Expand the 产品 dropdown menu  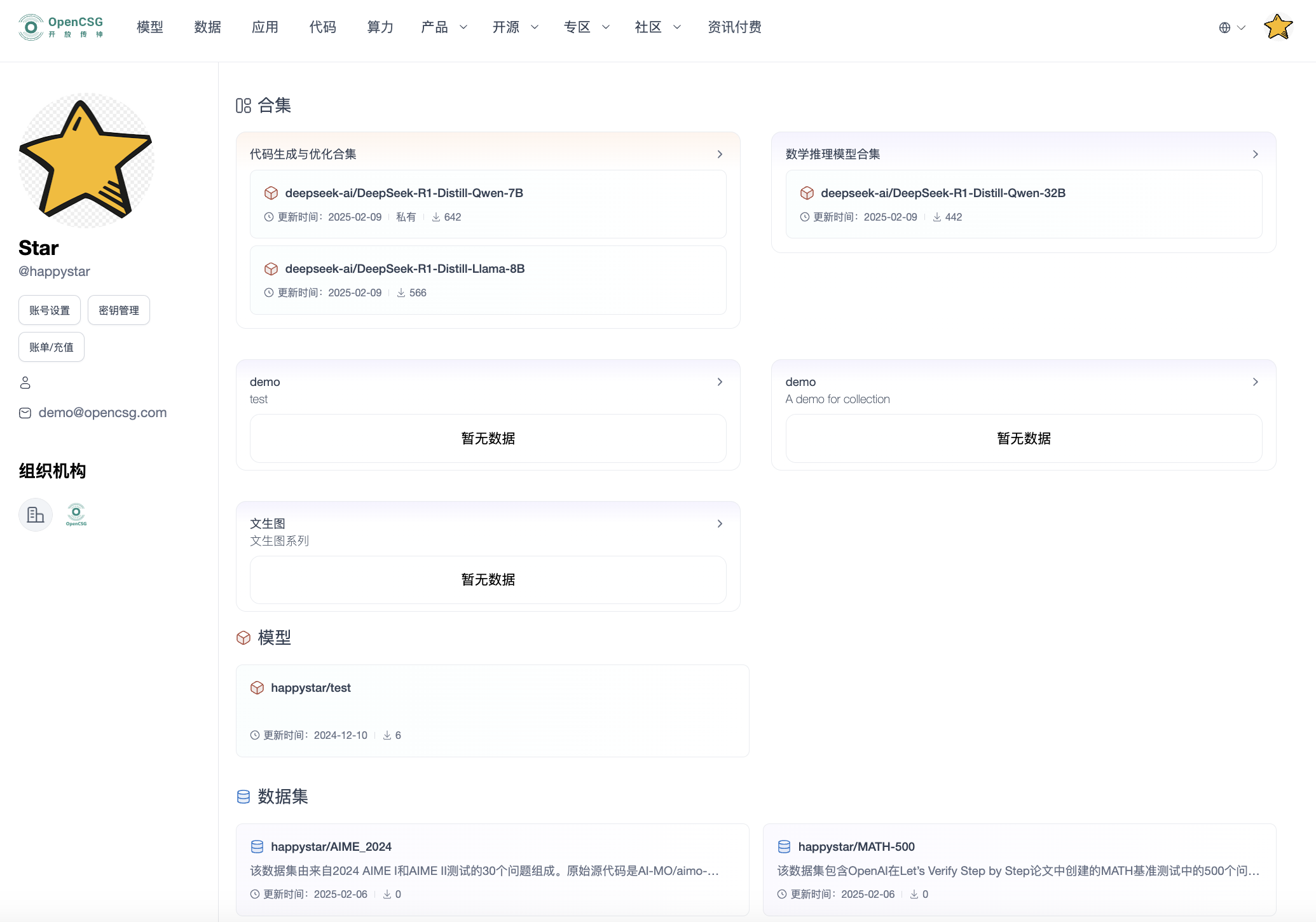click(x=444, y=27)
